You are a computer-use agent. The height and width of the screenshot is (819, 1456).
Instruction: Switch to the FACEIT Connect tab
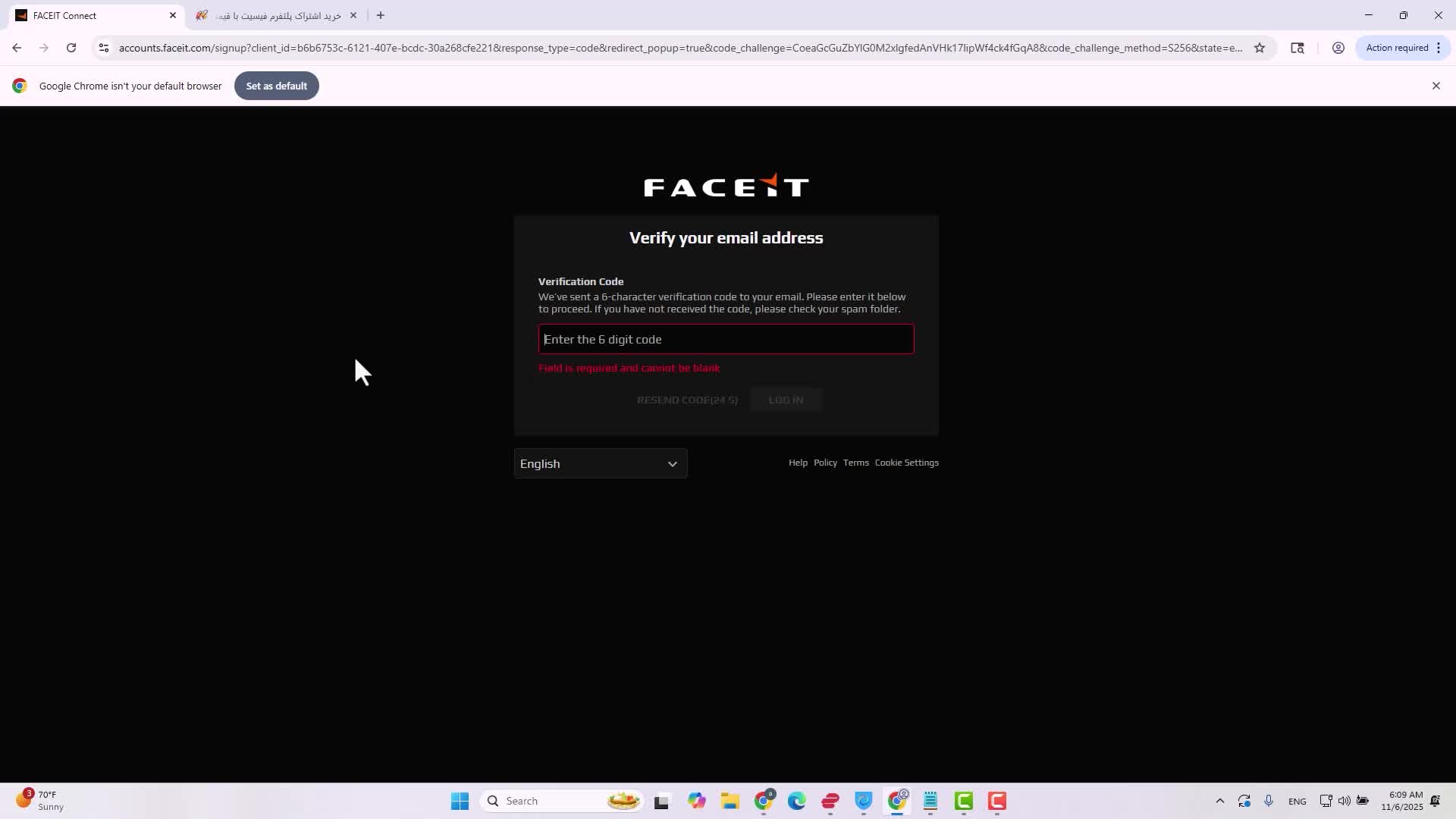[91, 15]
